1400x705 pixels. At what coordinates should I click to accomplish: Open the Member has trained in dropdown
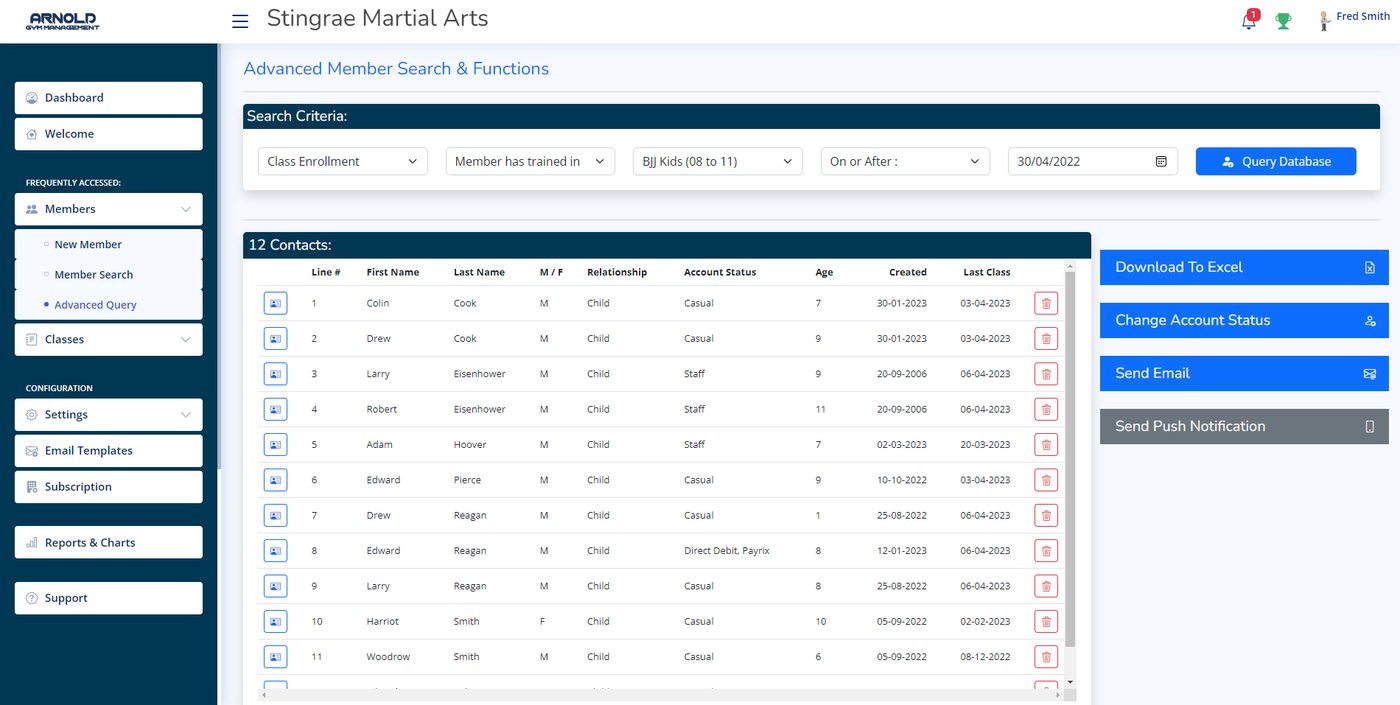530,161
